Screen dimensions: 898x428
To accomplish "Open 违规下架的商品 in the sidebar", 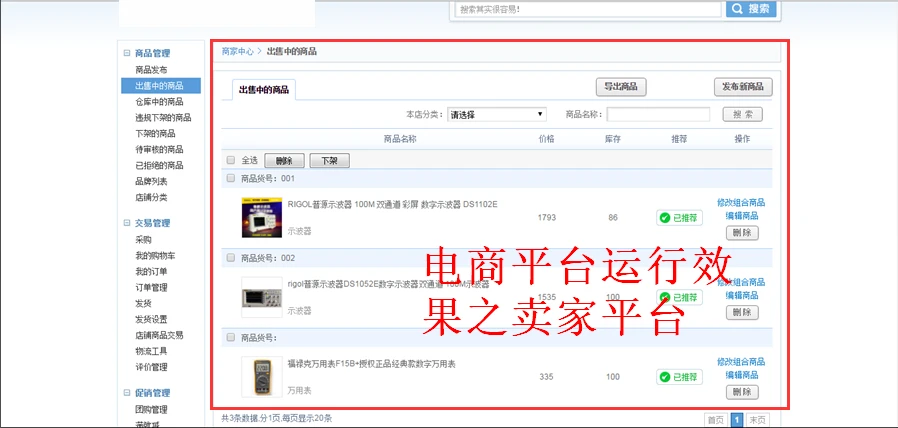I will coord(163,117).
